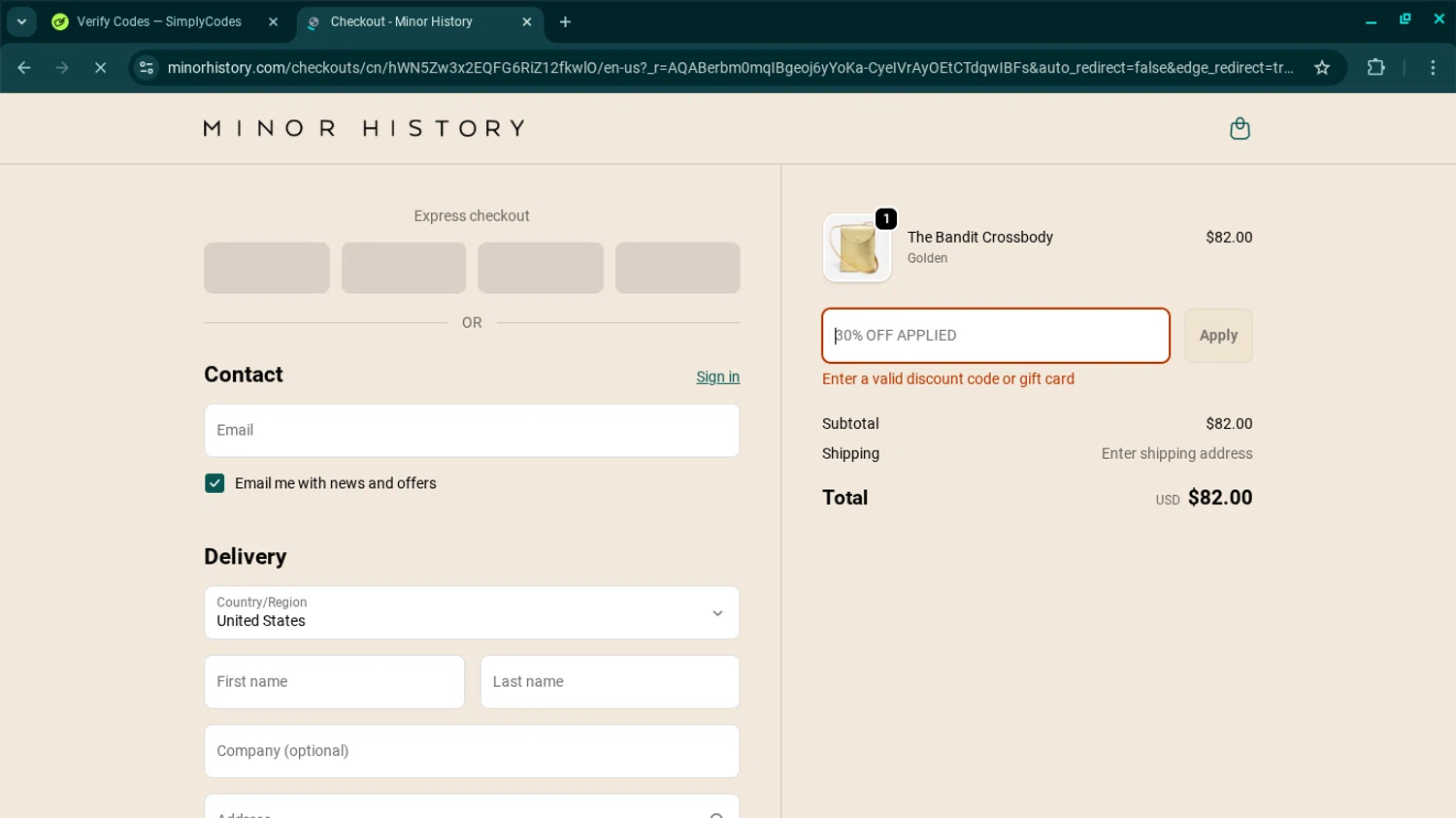Click the fourth express checkout button
This screenshot has height=818, width=1456.
pos(678,268)
